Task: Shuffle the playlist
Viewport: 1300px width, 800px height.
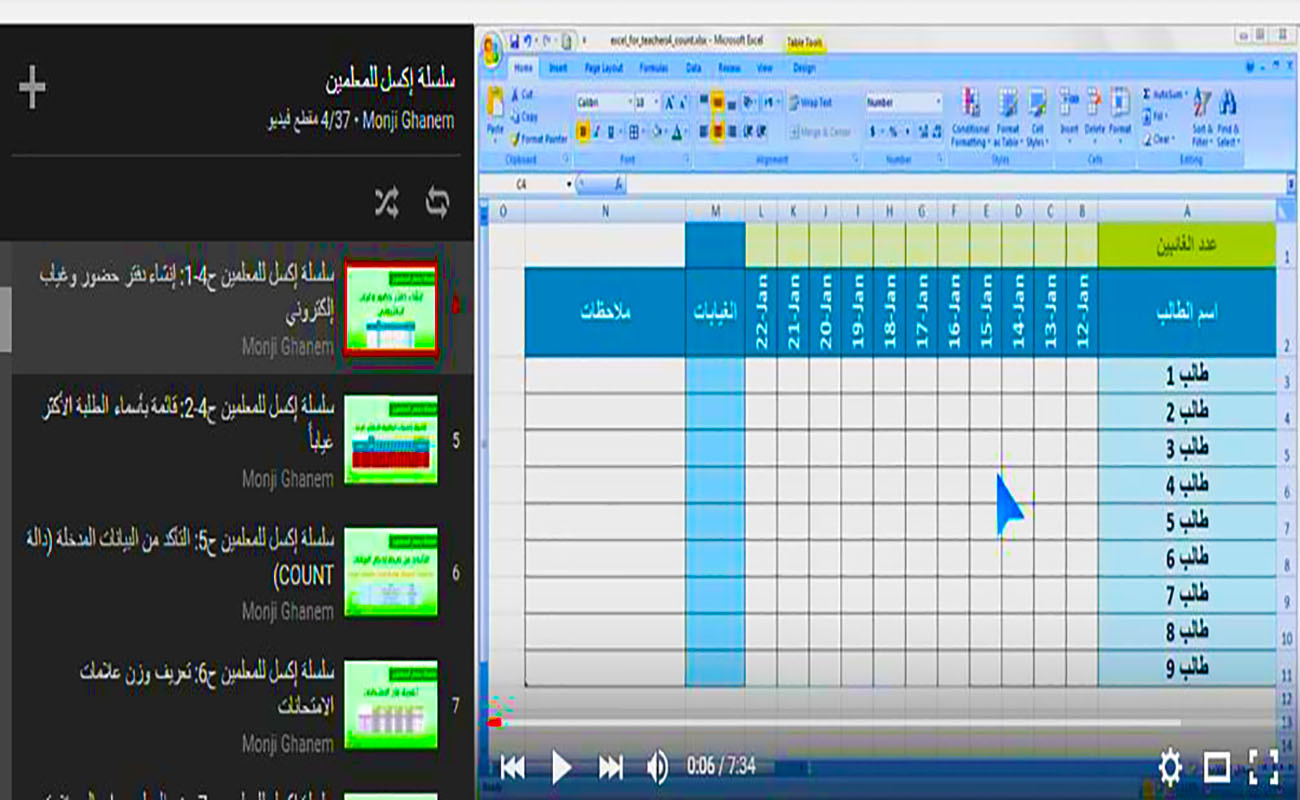Action: 387,202
